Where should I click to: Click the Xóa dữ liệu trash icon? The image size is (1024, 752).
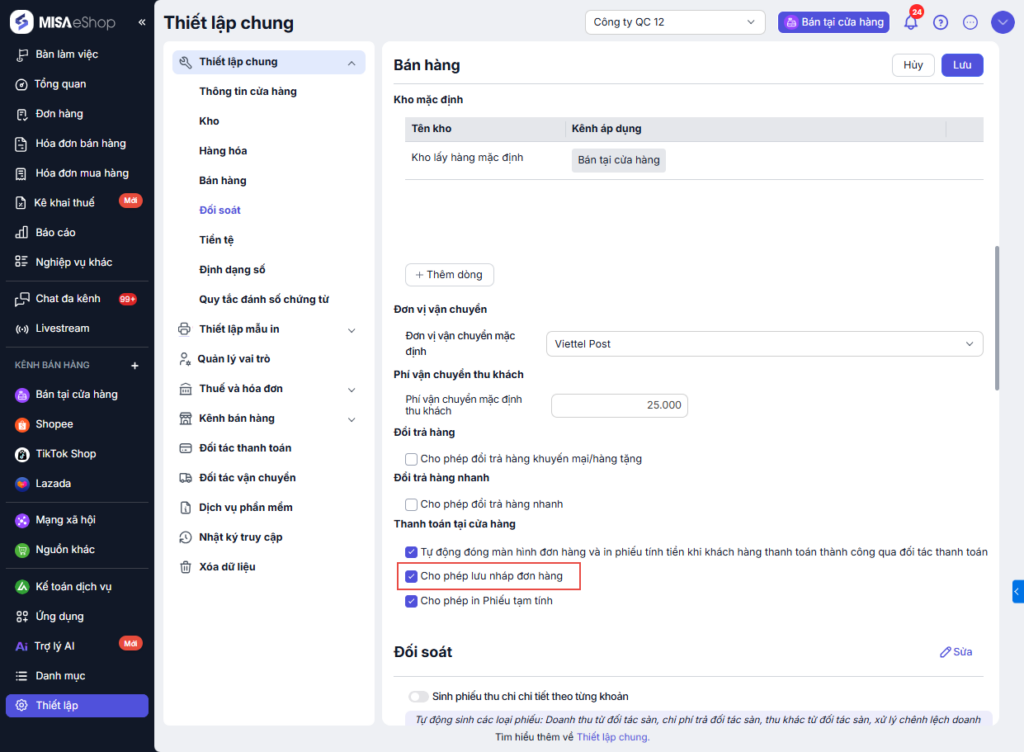185,567
